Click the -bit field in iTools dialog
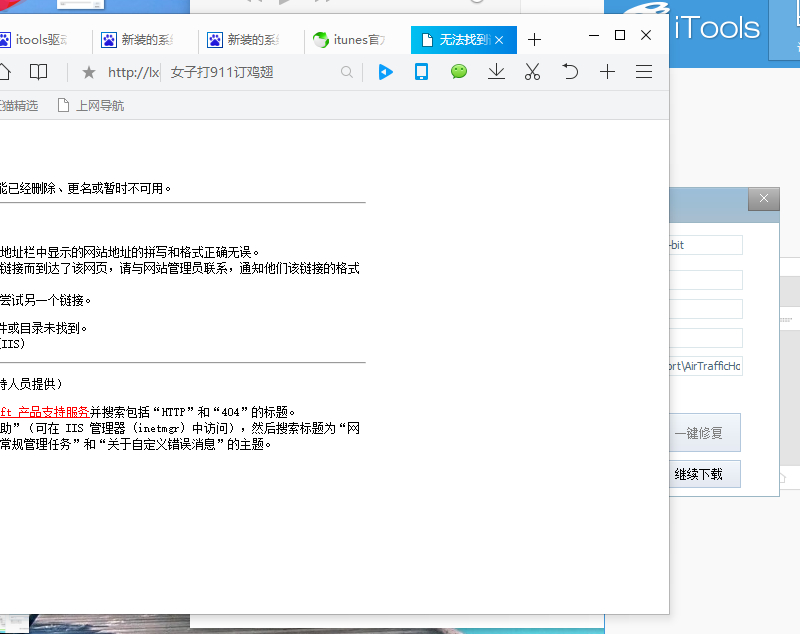This screenshot has width=800, height=634. [706, 245]
